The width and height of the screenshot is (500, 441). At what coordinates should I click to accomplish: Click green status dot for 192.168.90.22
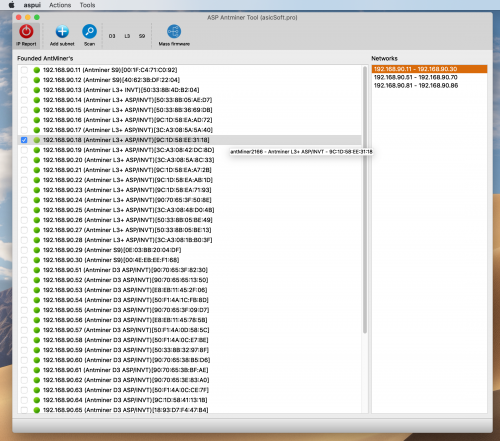[x=37, y=180]
